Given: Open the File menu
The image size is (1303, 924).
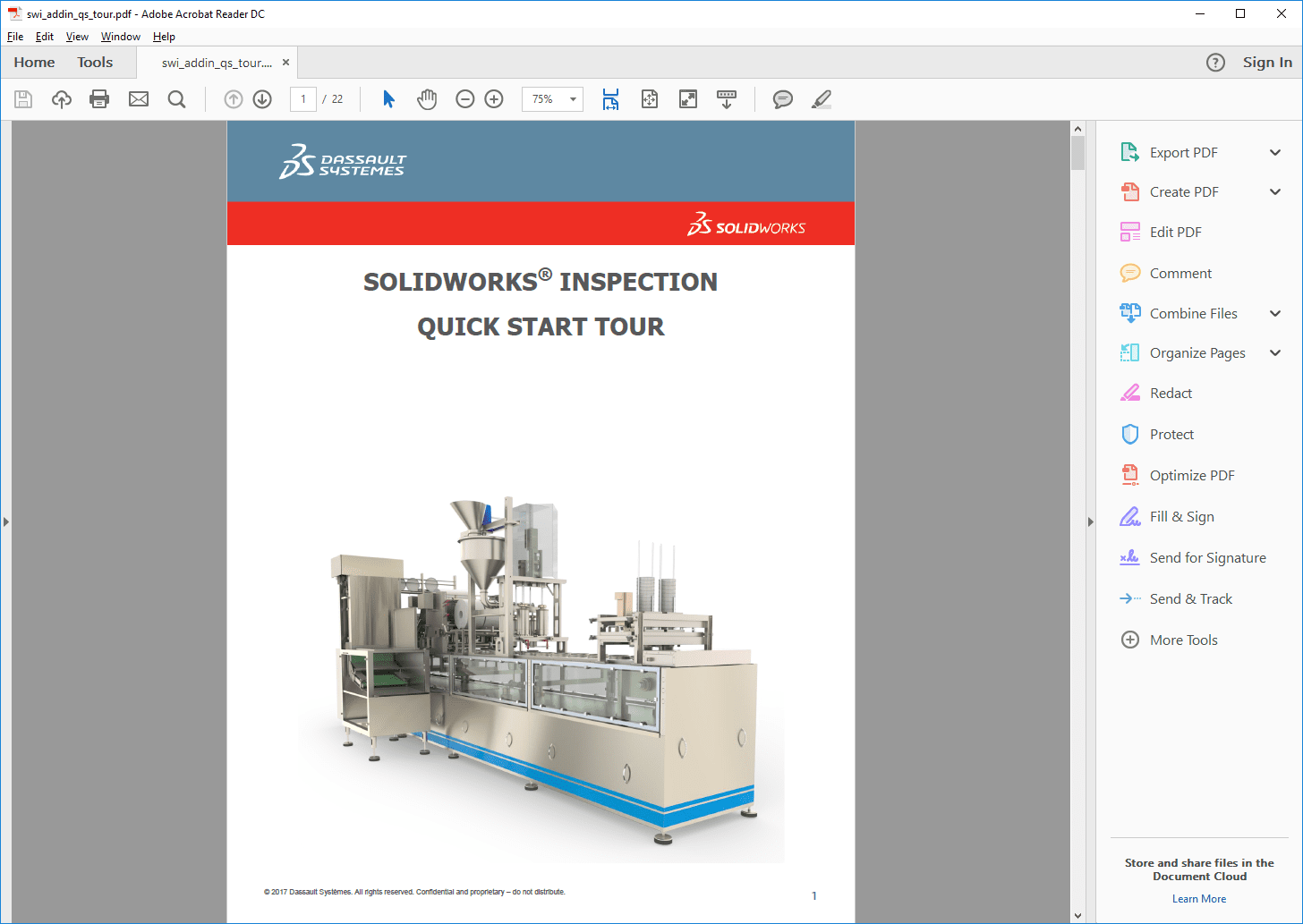Looking at the screenshot, I should 15,37.
